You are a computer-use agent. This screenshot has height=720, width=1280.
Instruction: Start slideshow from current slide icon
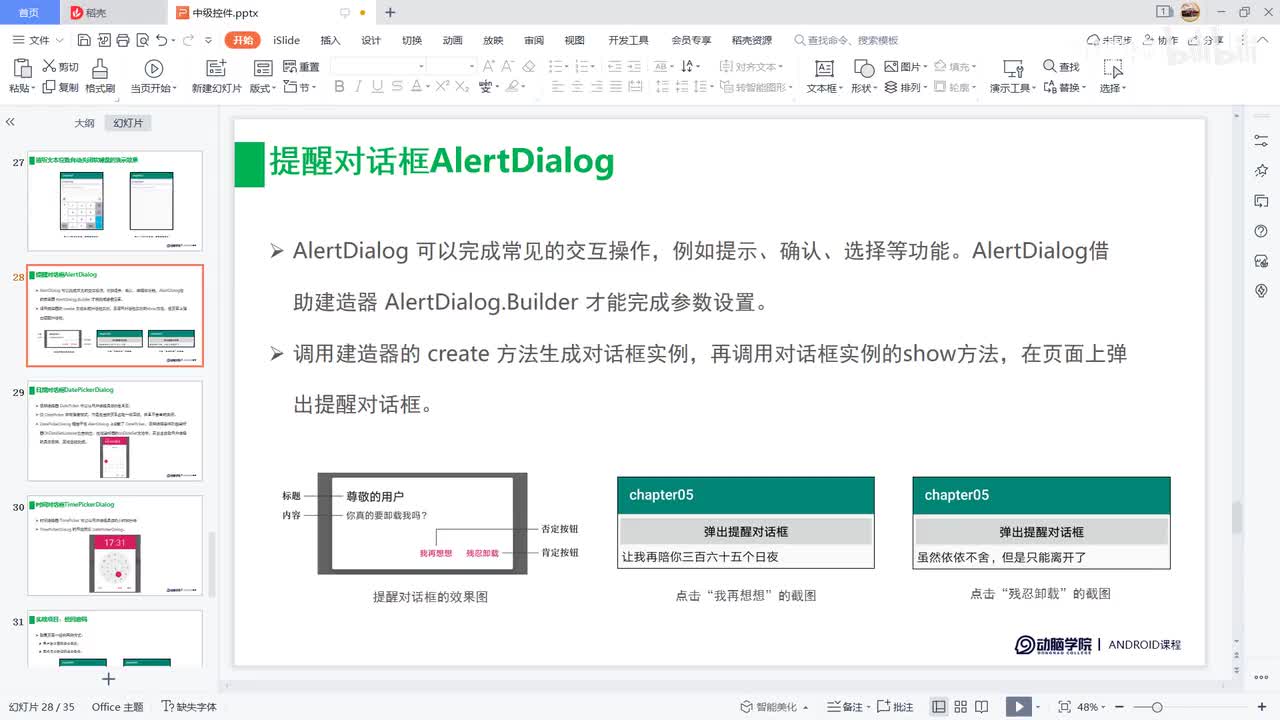point(153,68)
